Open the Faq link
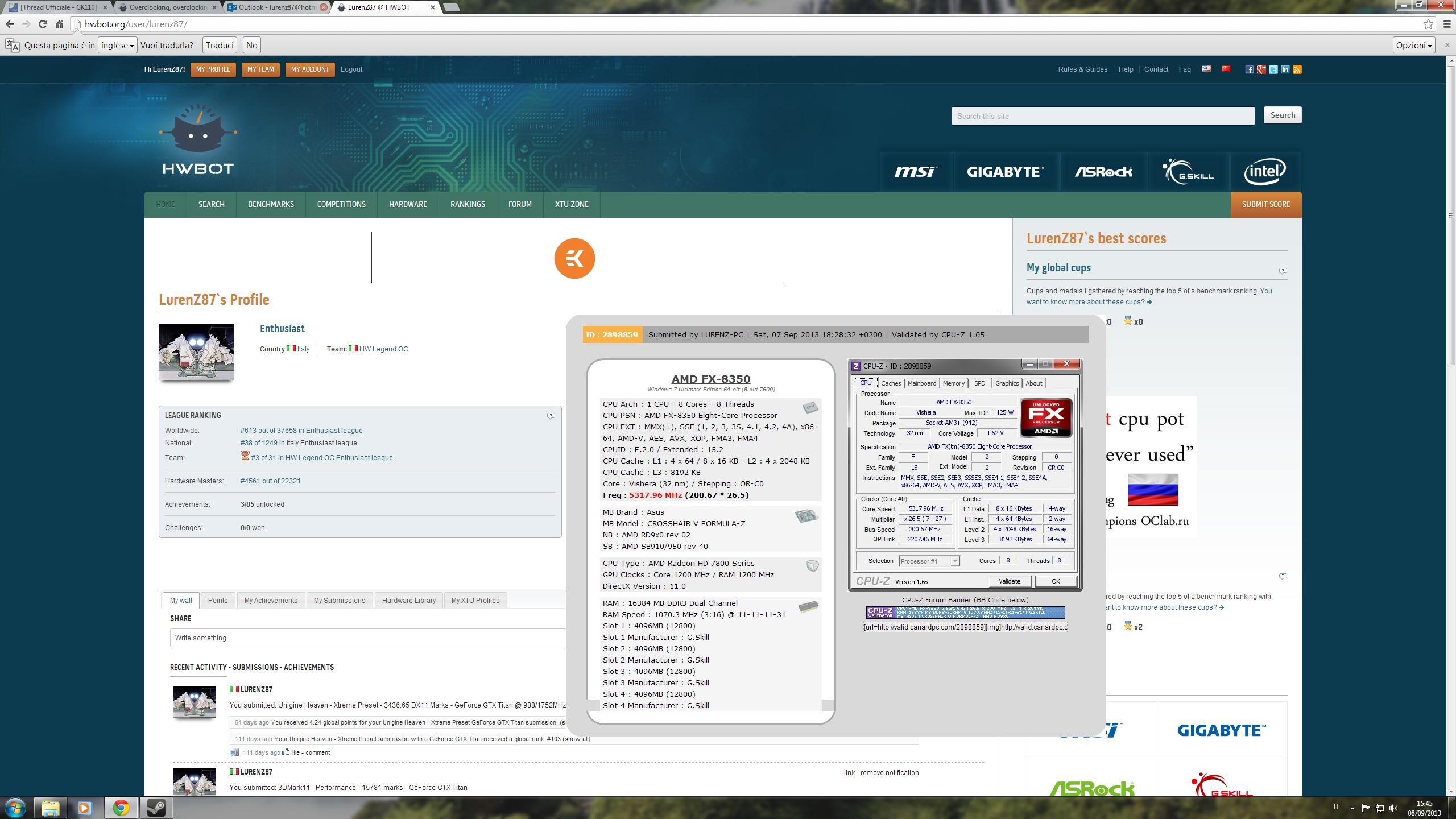The height and width of the screenshot is (819, 1456). click(1185, 69)
